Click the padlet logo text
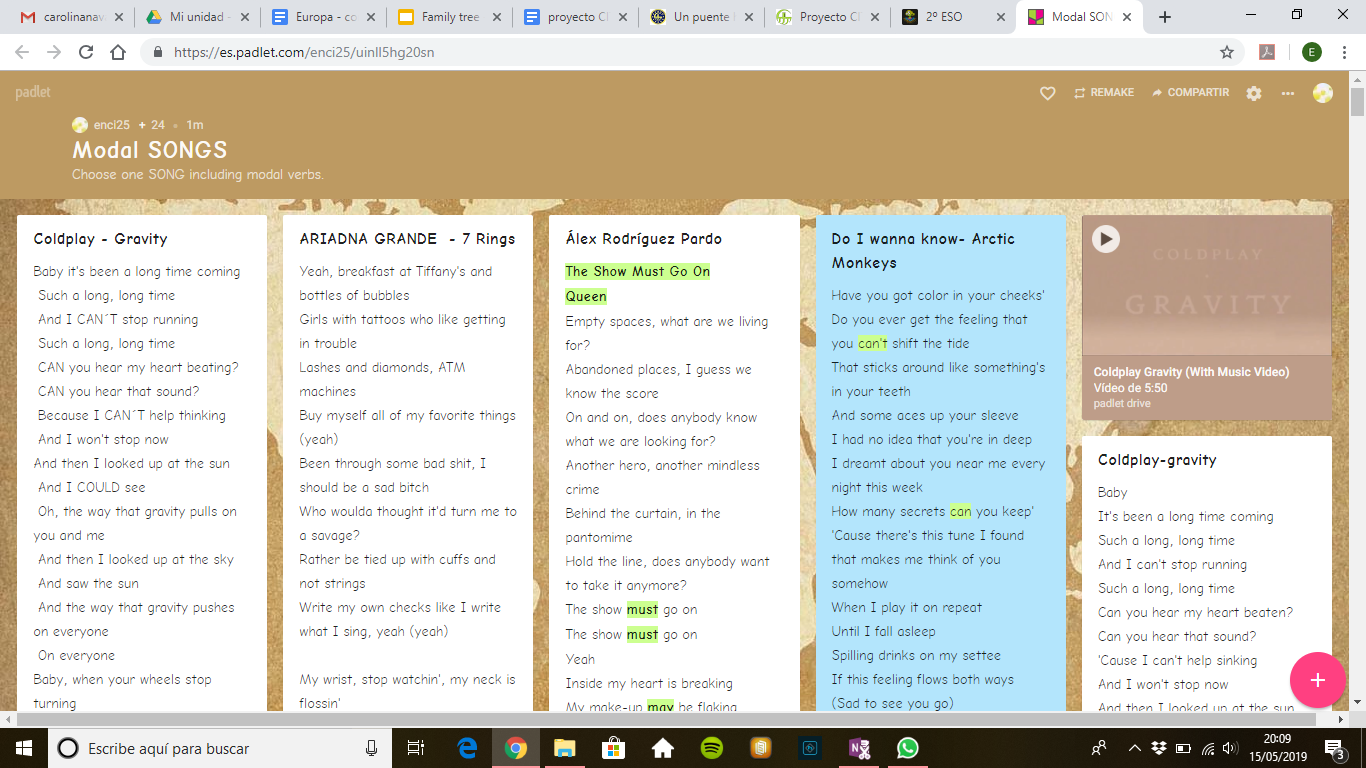 33,93
